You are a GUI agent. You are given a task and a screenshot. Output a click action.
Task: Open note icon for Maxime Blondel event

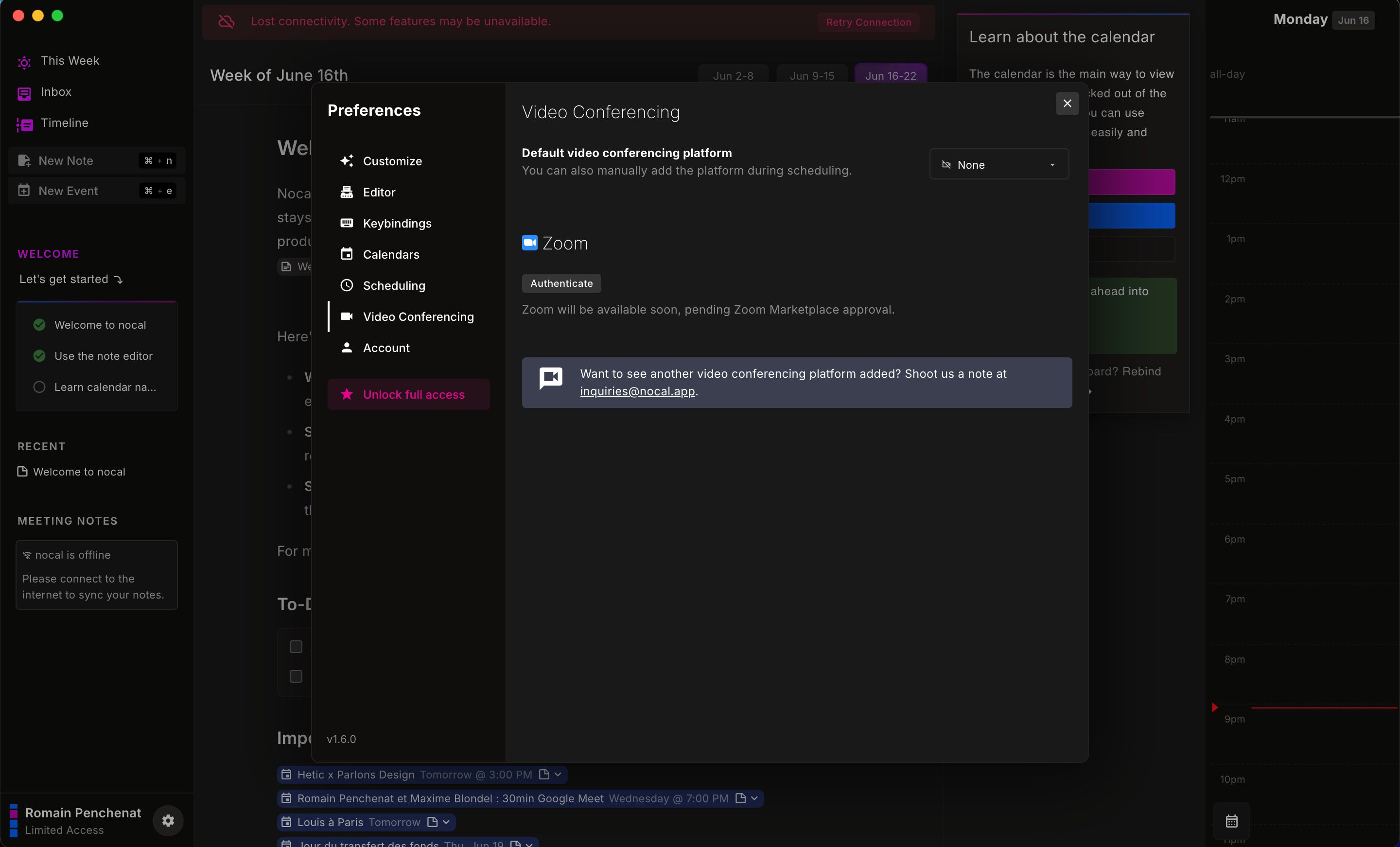(x=740, y=798)
